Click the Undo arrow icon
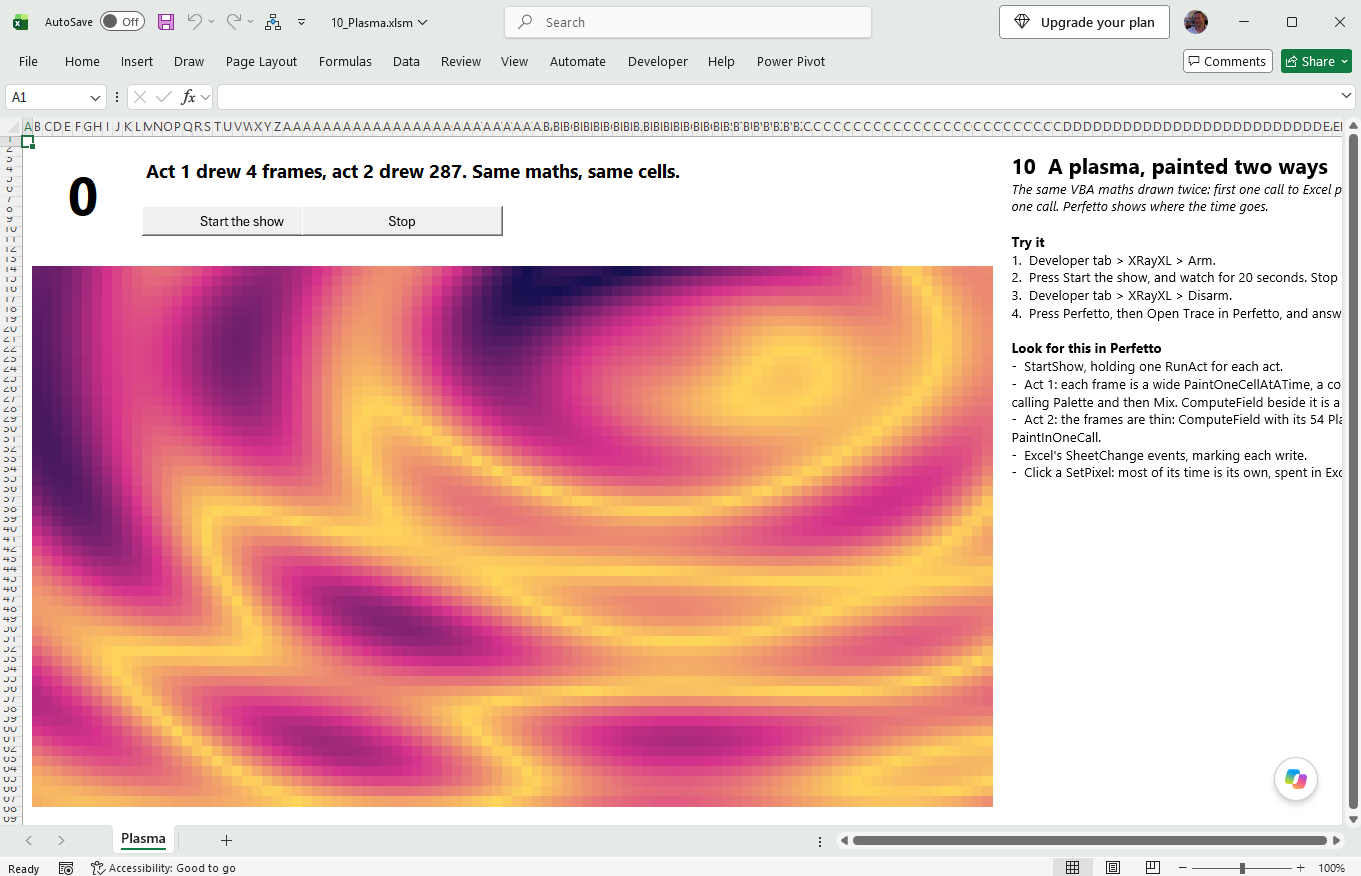This screenshot has width=1361, height=876. (195, 21)
